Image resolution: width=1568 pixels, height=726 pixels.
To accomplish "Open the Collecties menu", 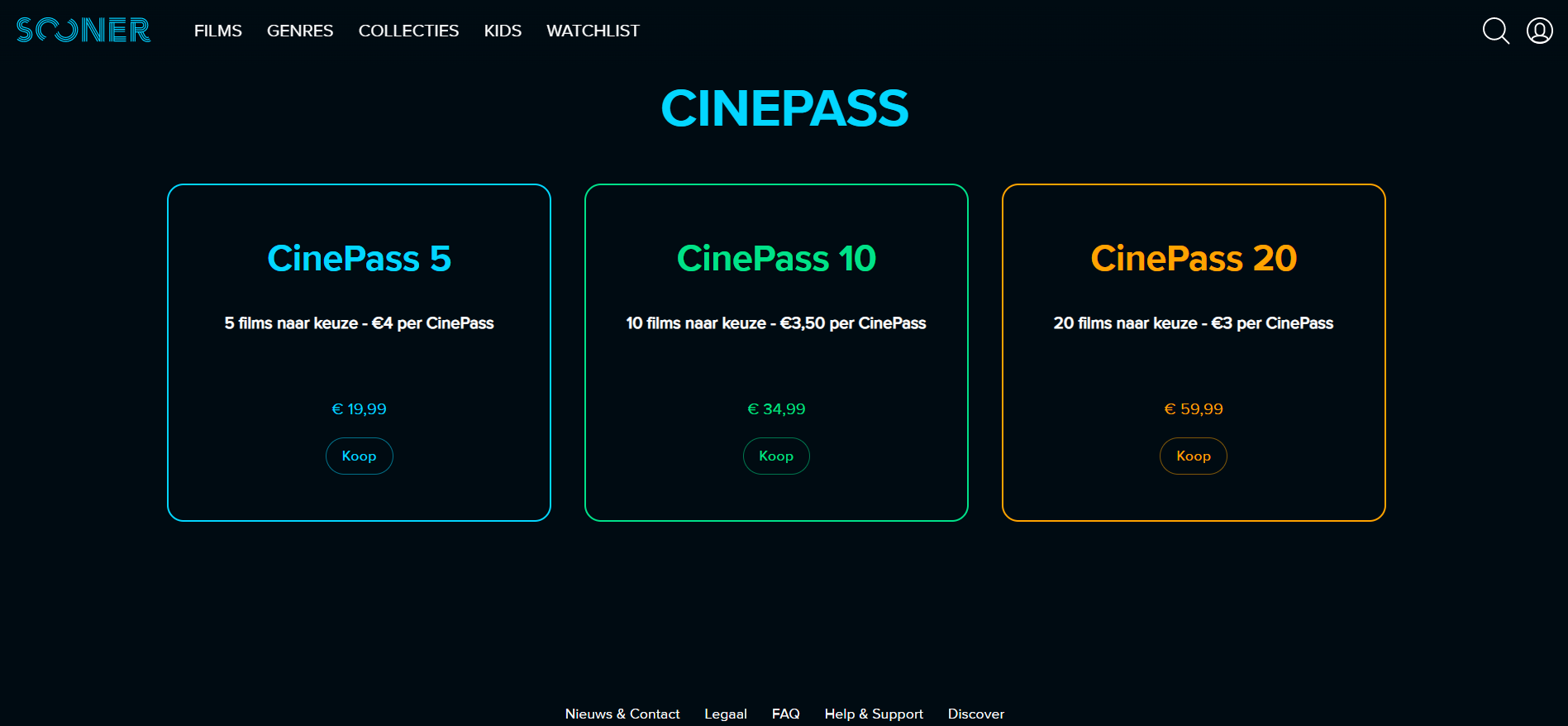I will [408, 31].
